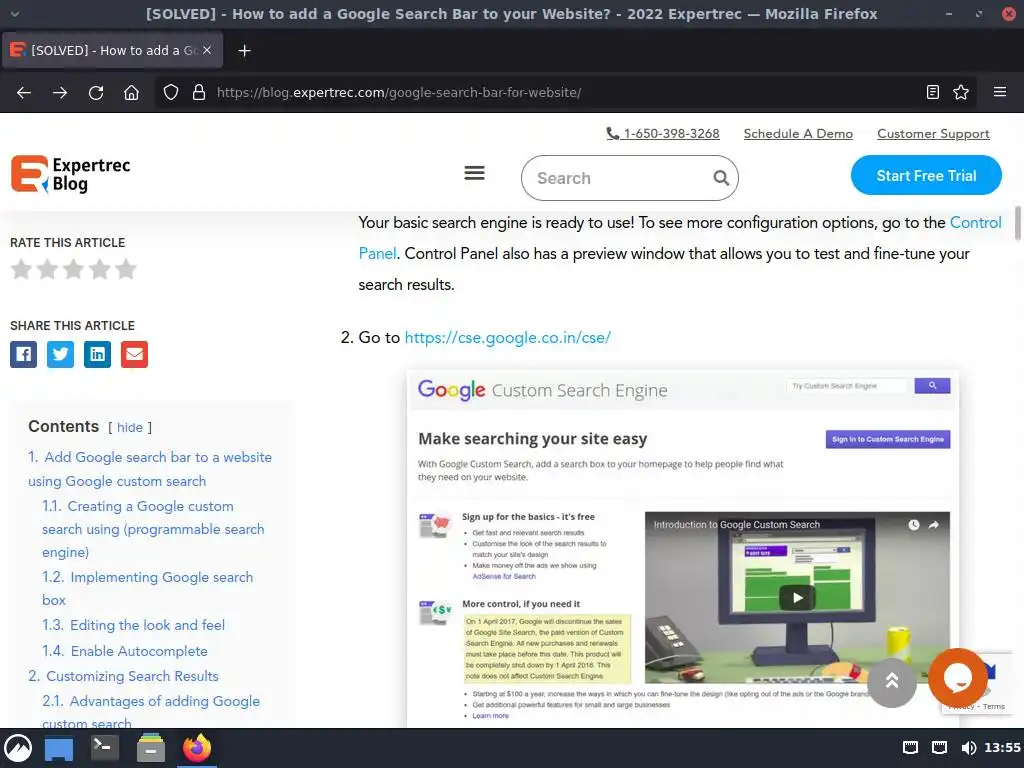Open Schedule A Demo link
Image resolution: width=1024 pixels, height=768 pixels.
(x=798, y=133)
